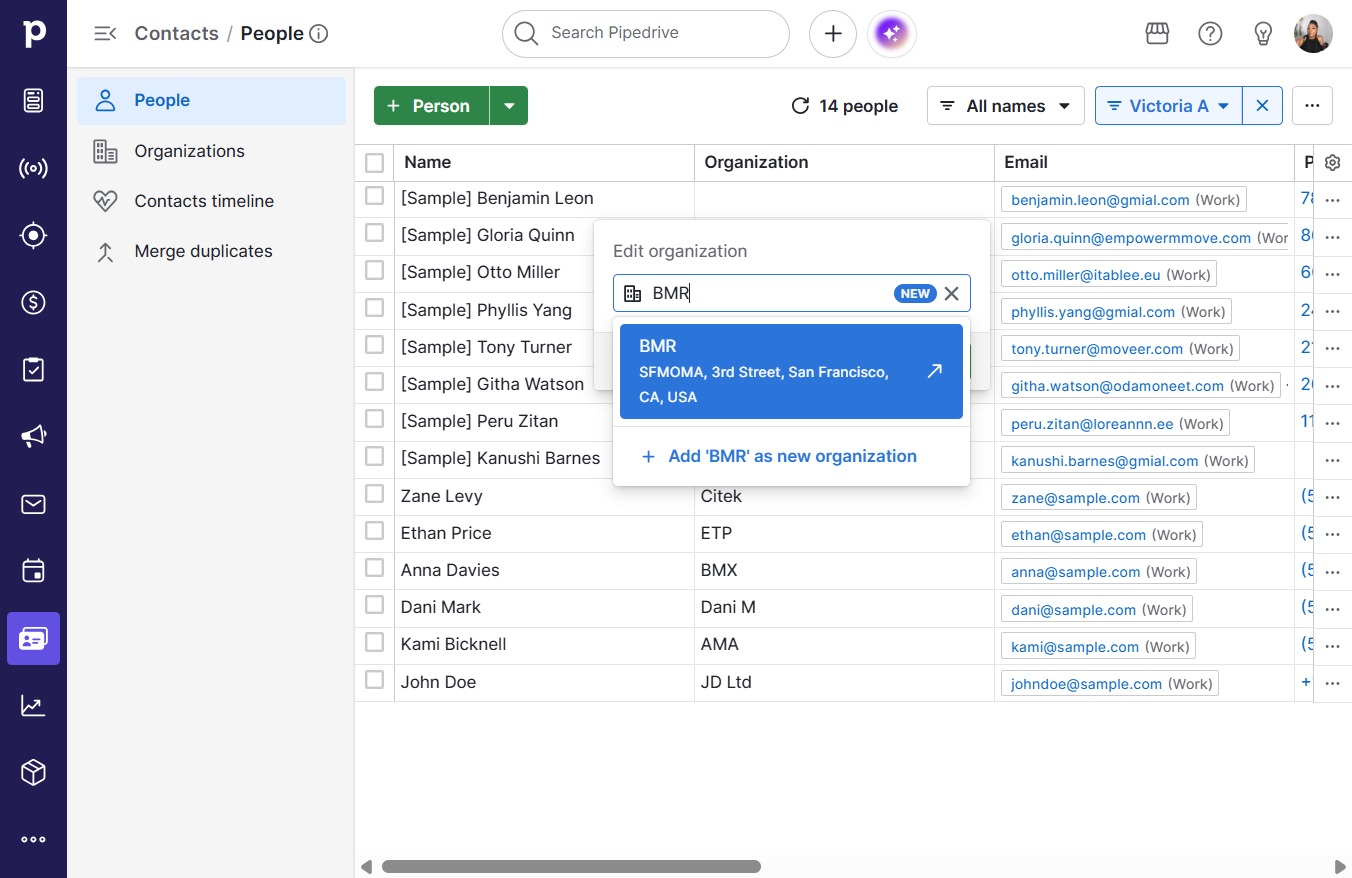Viewport: 1352px width, 878px height.
Task: Open Campaigns megaphone icon
Action: (x=33, y=436)
